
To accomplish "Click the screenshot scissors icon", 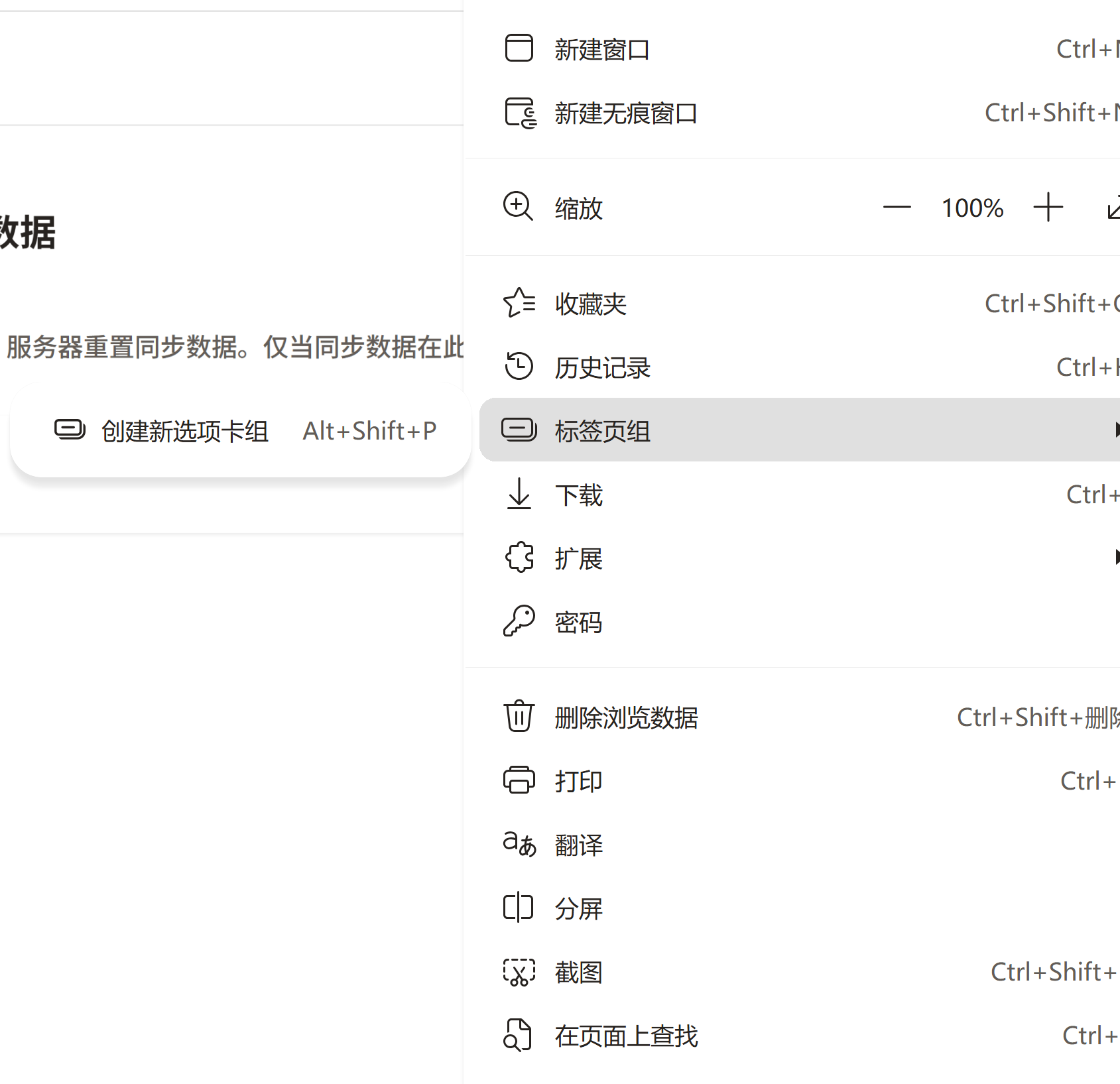I will point(519,972).
